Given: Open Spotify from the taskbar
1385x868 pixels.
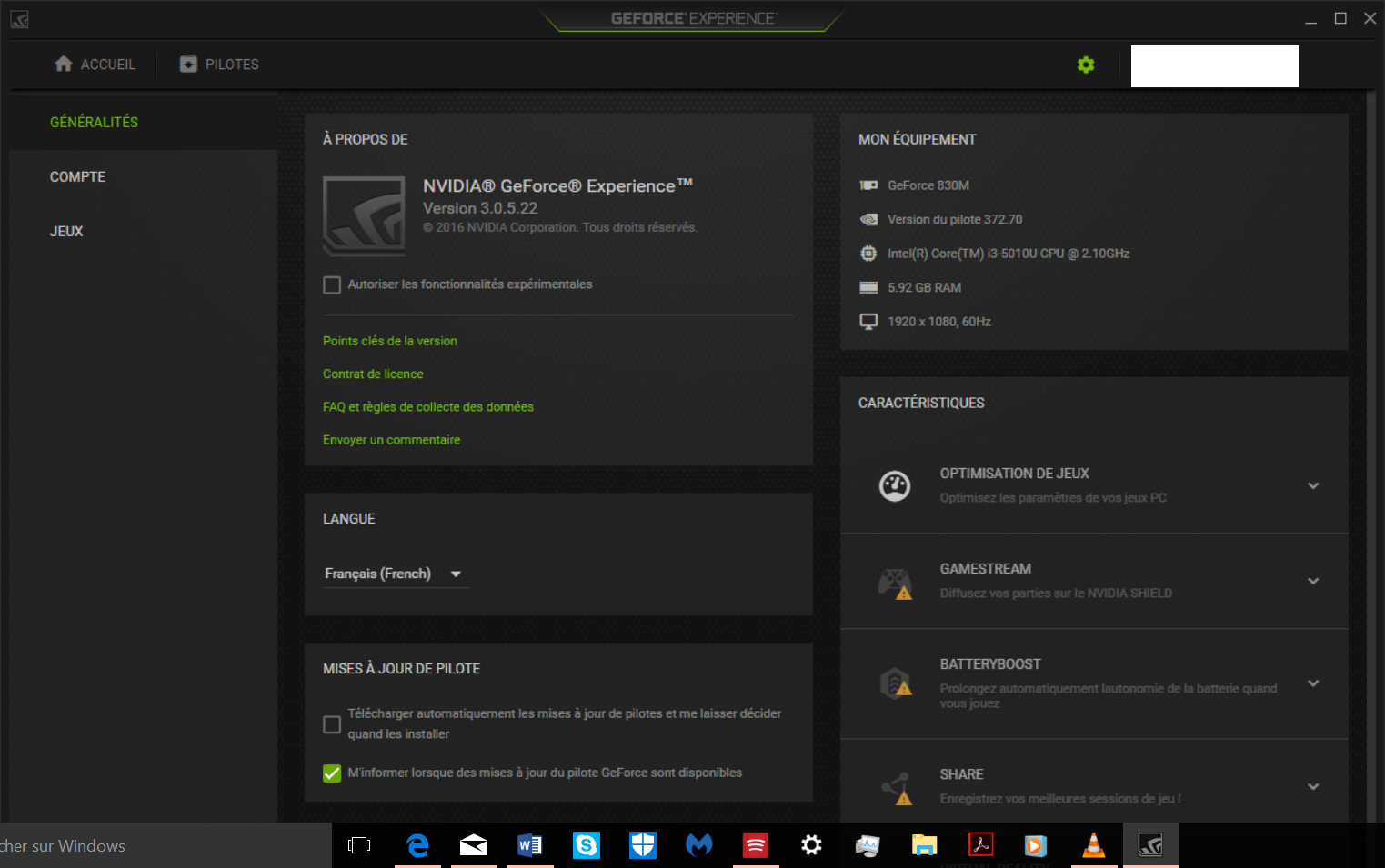Looking at the screenshot, I should click(x=756, y=845).
